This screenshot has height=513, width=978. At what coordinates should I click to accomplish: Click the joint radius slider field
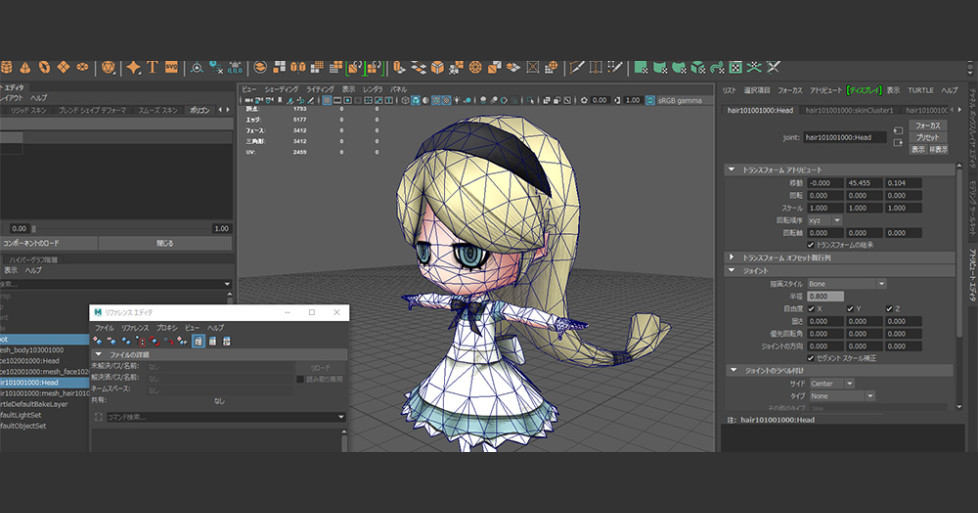pyautogui.click(x=825, y=296)
